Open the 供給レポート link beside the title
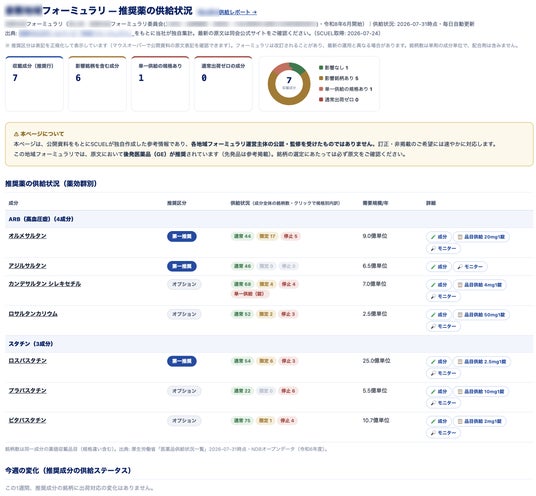The height and width of the screenshot is (496, 536). pyautogui.click(x=238, y=12)
